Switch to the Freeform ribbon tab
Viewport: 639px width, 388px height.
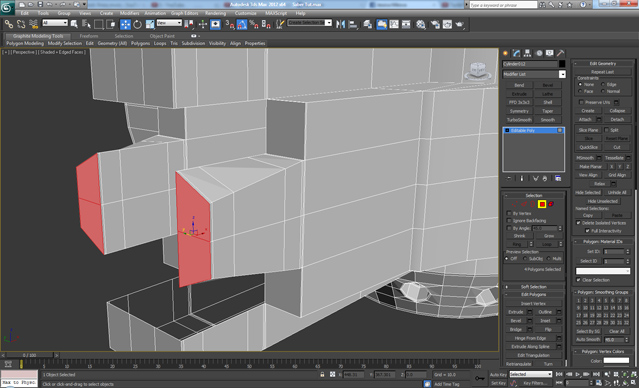[x=89, y=36]
